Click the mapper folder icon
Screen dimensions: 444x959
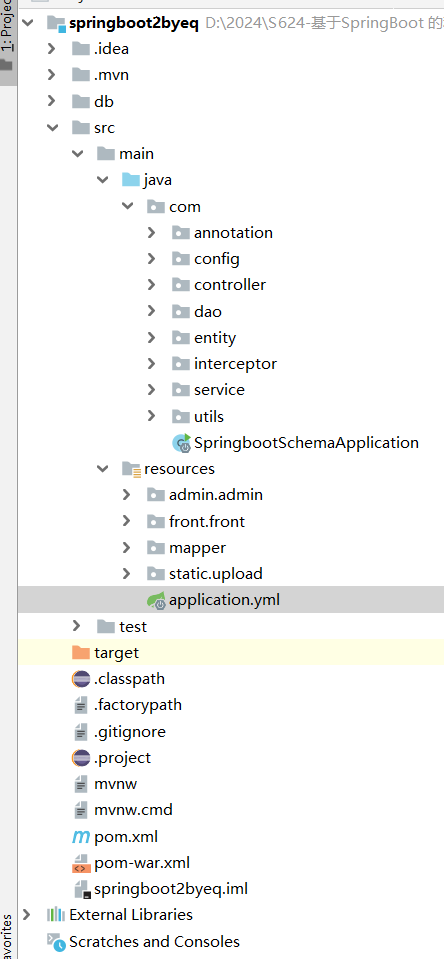156,547
